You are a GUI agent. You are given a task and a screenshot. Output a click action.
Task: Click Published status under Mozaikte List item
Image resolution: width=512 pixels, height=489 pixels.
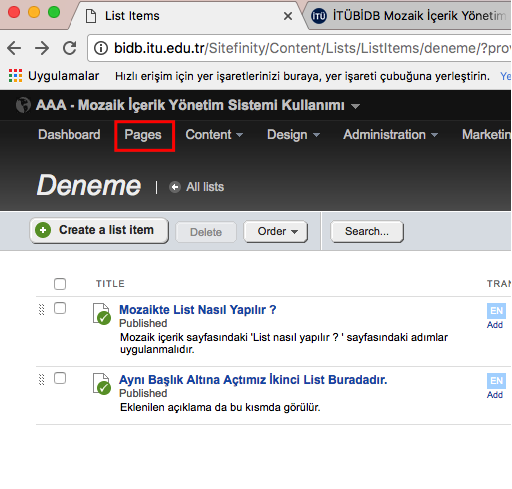[x=143, y=323]
